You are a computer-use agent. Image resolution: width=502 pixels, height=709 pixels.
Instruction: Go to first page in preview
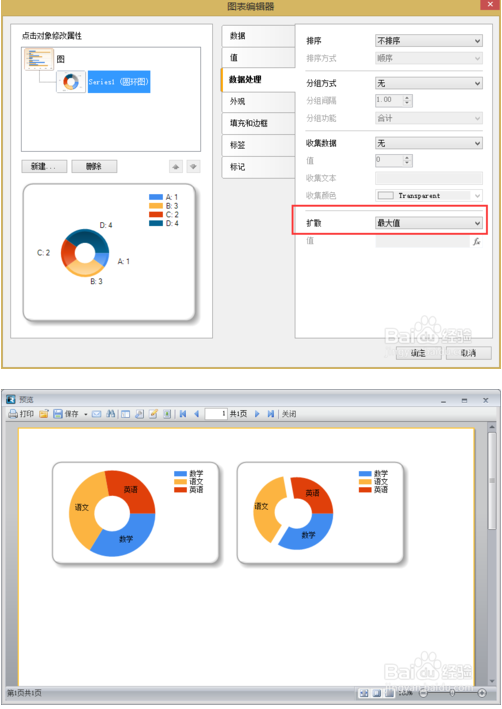click(183, 414)
